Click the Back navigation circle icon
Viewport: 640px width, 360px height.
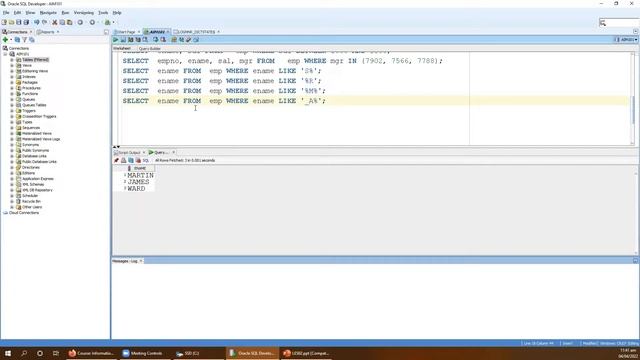pyautogui.click(x=80, y=22)
